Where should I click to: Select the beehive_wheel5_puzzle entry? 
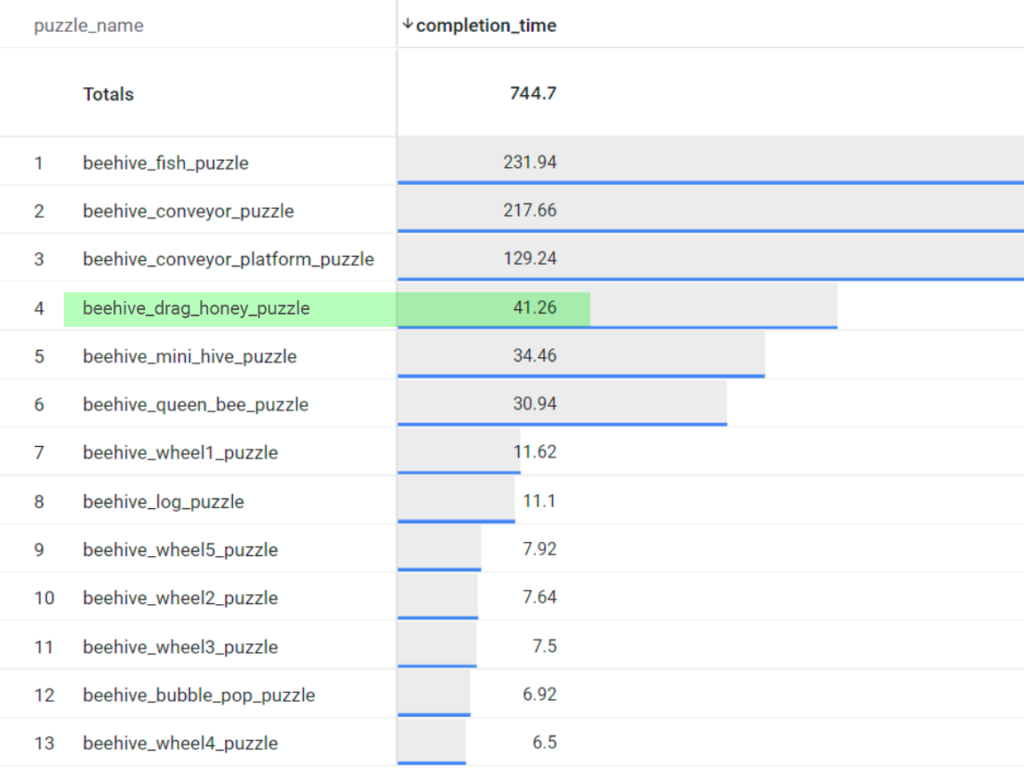click(180, 550)
